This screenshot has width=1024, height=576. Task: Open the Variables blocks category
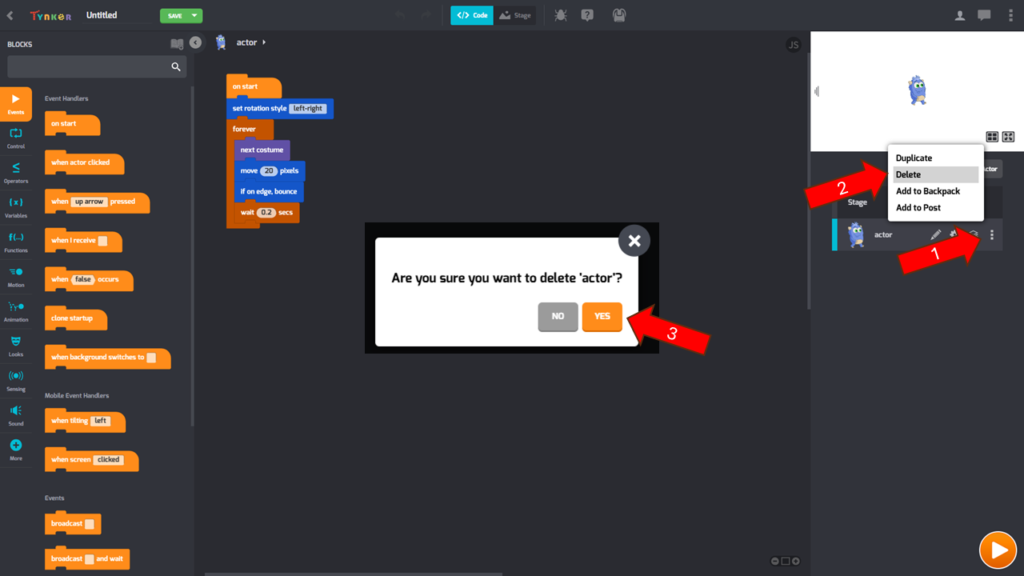[x=16, y=206]
